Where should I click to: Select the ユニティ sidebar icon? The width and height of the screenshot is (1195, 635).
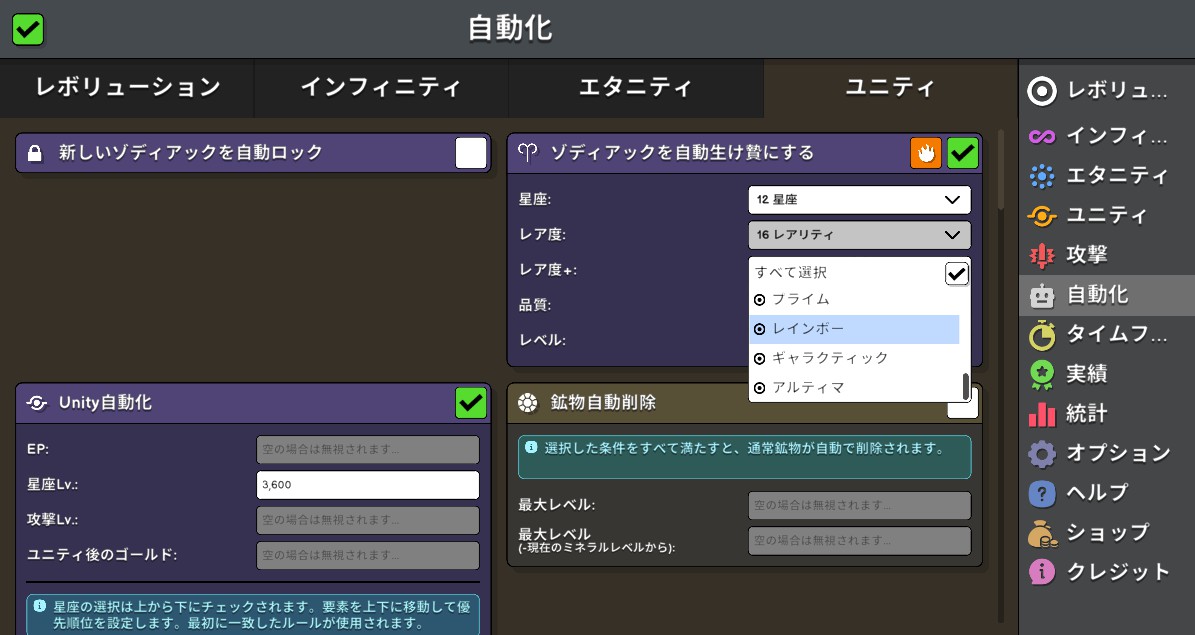(x=1042, y=216)
